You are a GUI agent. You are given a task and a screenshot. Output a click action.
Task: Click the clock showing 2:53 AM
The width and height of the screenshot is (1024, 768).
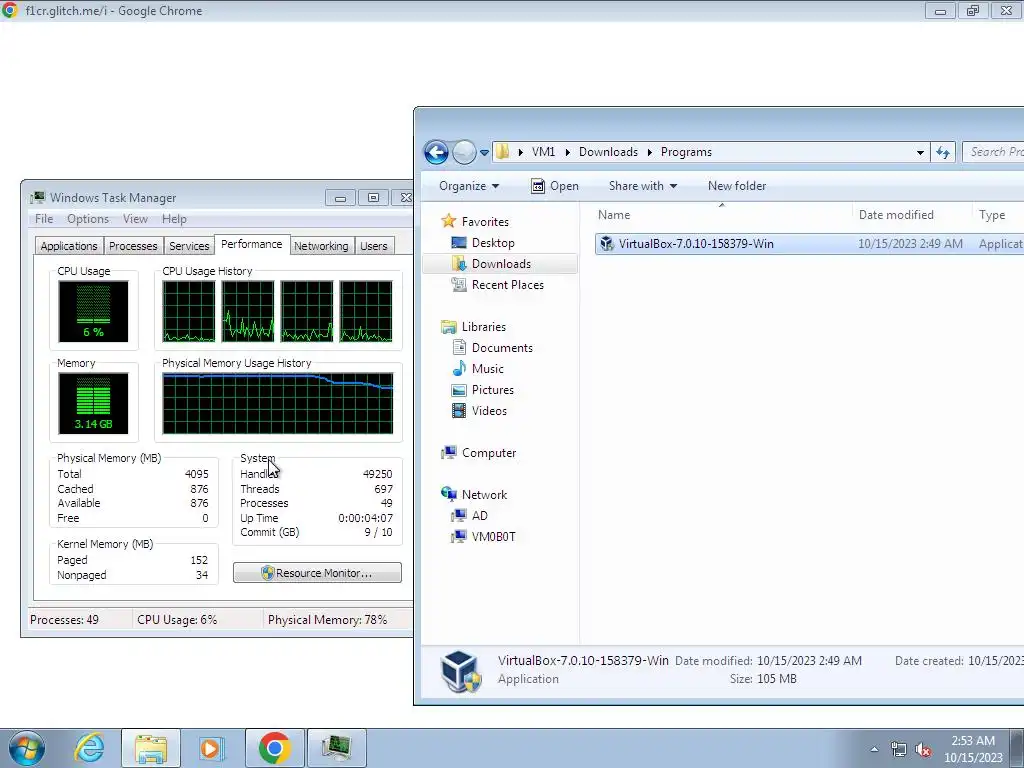tap(973, 749)
